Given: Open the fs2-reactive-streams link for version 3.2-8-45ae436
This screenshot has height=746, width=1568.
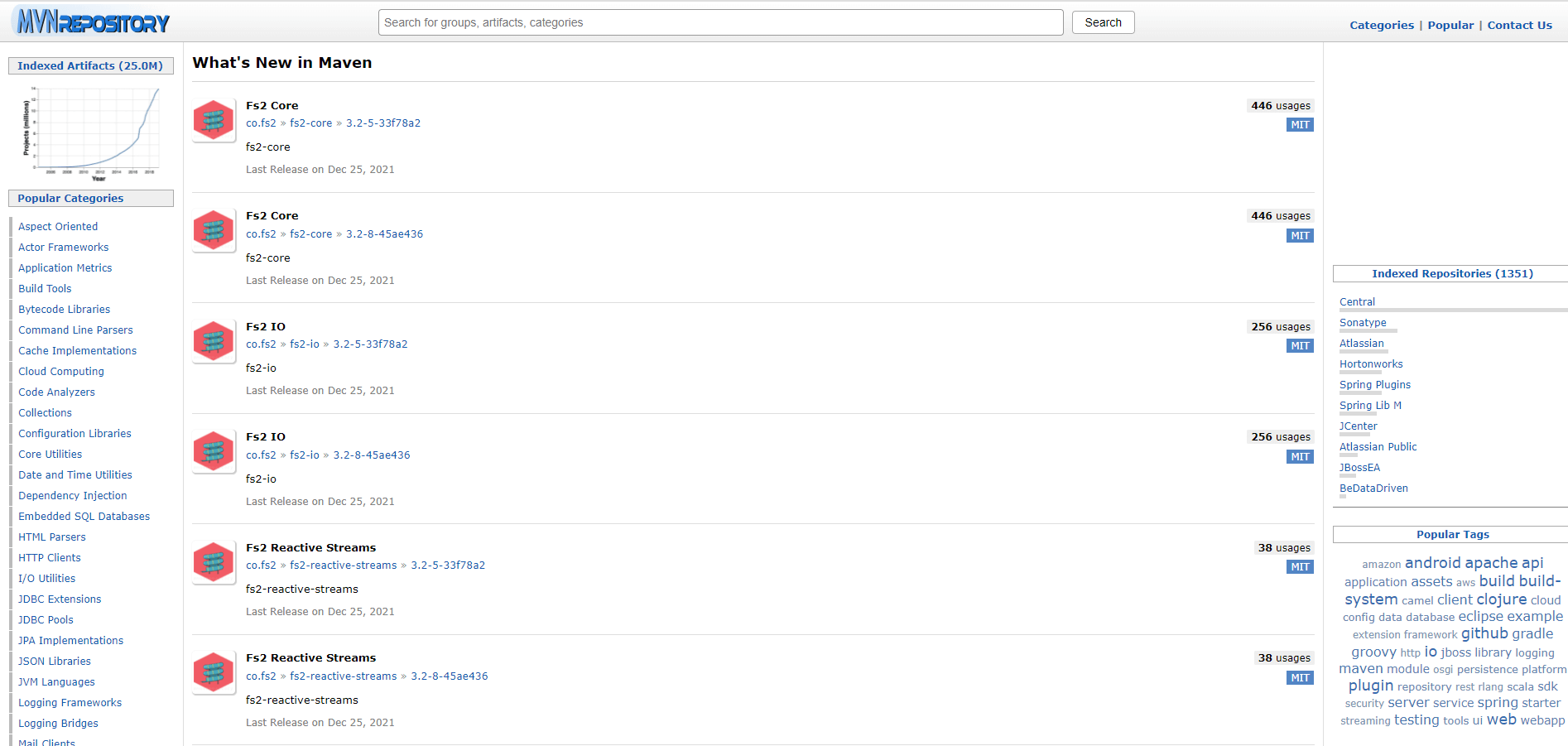Looking at the screenshot, I should tap(344, 676).
